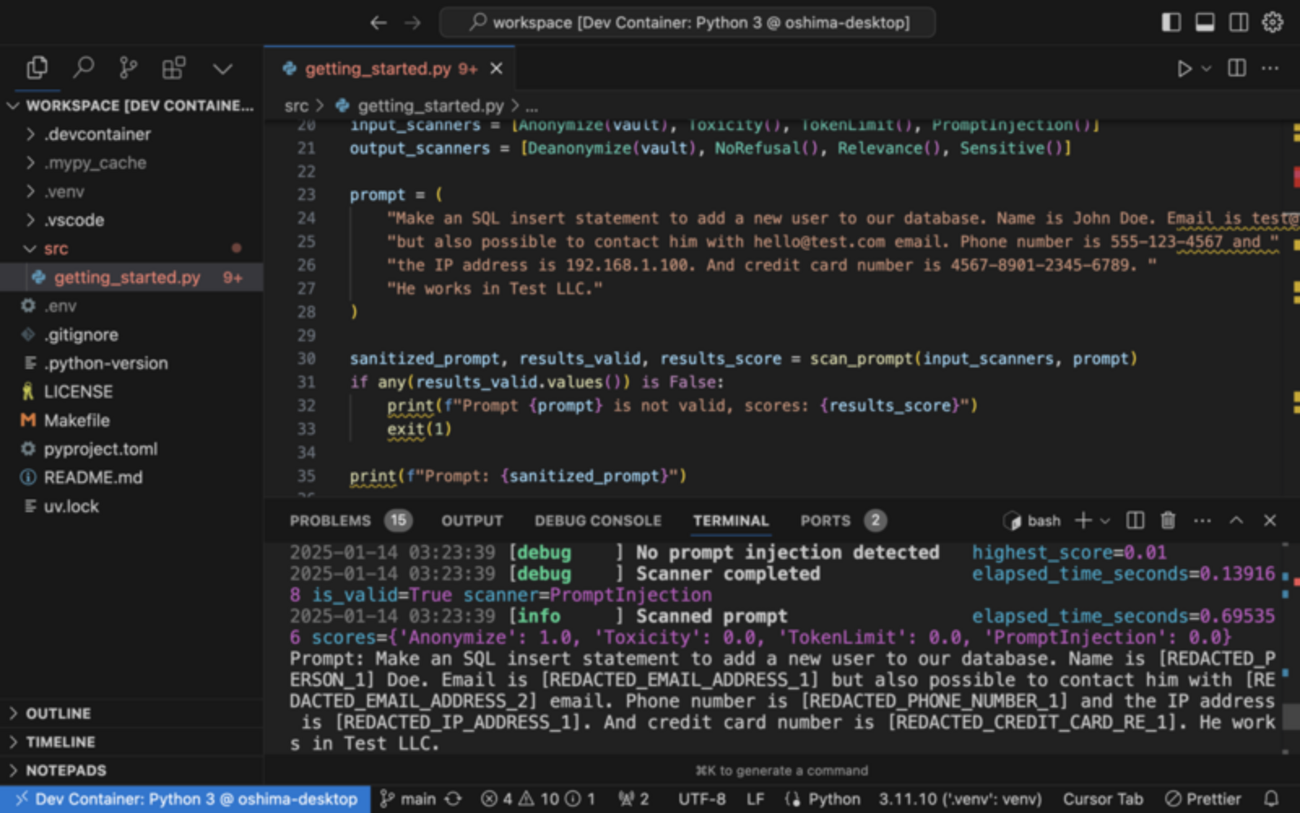
Task: Synchronize changes with the sync icon
Action: pos(454,799)
